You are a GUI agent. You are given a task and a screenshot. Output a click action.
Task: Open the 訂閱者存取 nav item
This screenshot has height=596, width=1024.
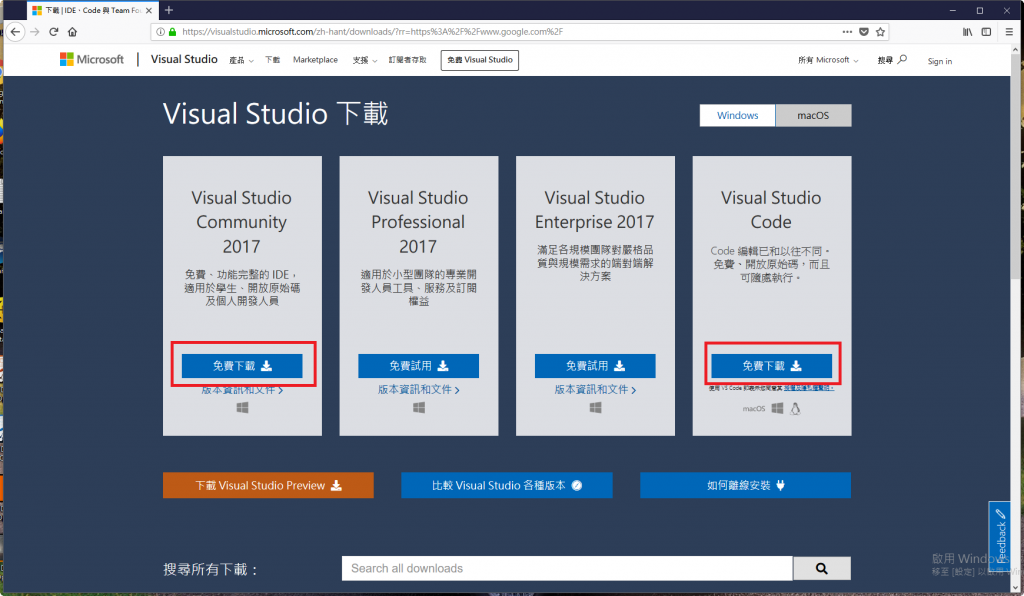[x=408, y=59]
